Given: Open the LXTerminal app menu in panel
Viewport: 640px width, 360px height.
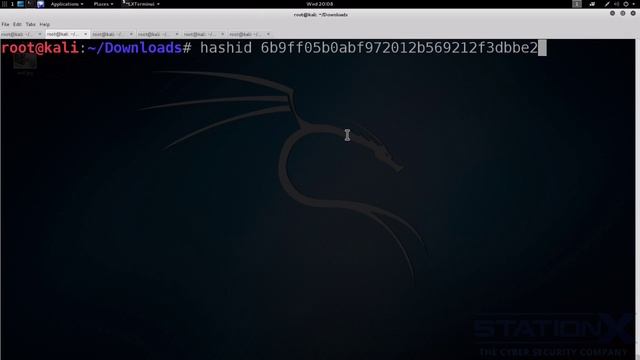Looking at the screenshot, I should coord(141,4).
